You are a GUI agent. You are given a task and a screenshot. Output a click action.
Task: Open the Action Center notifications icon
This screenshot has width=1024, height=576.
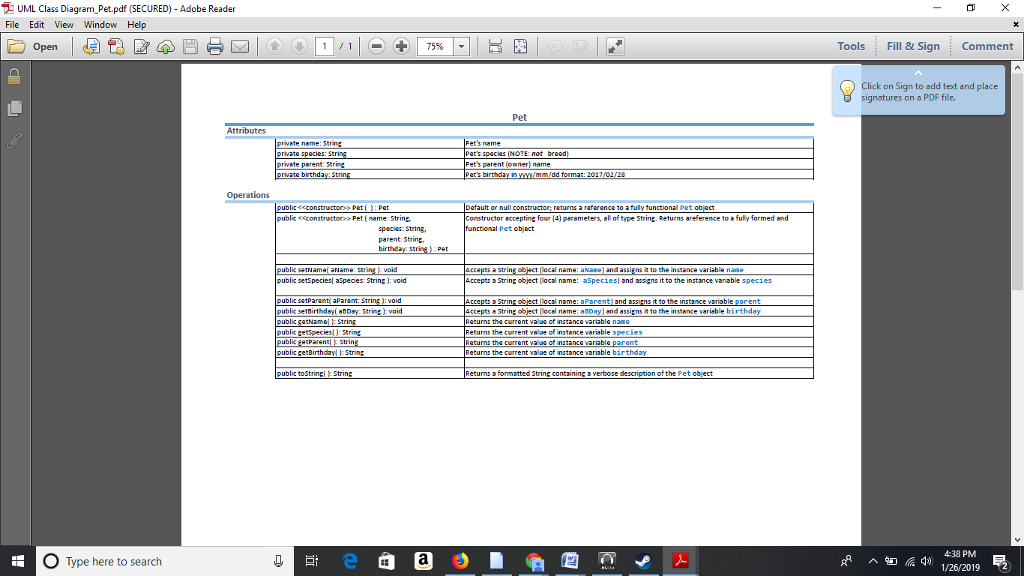pyautogui.click(x=1000, y=561)
